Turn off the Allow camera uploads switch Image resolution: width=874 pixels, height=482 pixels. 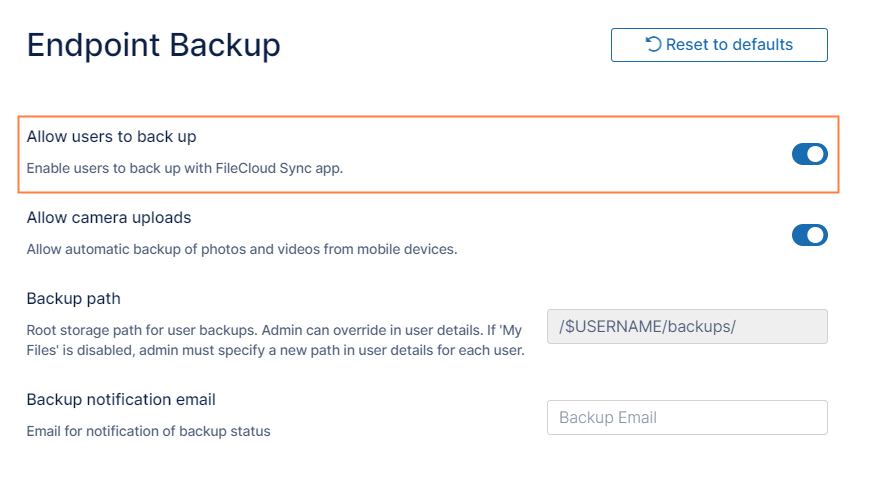[809, 235]
